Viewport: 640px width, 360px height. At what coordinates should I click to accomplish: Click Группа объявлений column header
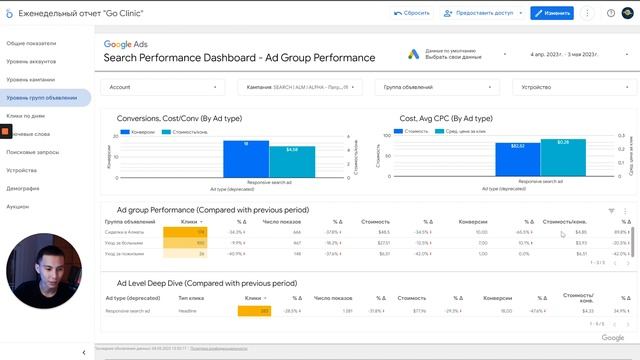(x=130, y=222)
